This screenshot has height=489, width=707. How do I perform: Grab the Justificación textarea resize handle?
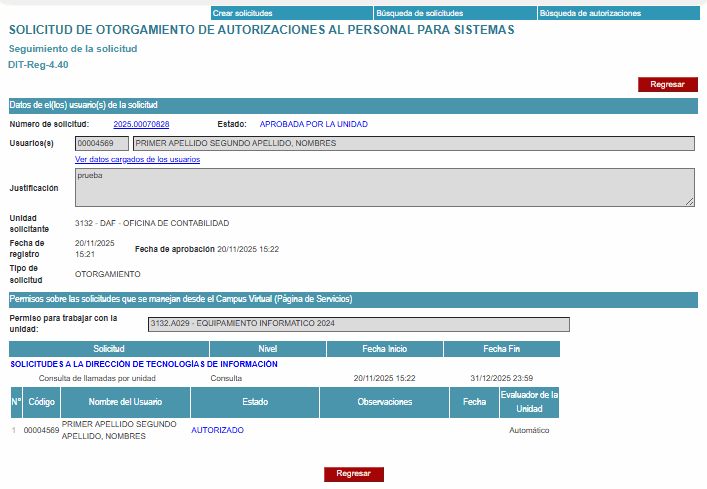pos(689,202)
